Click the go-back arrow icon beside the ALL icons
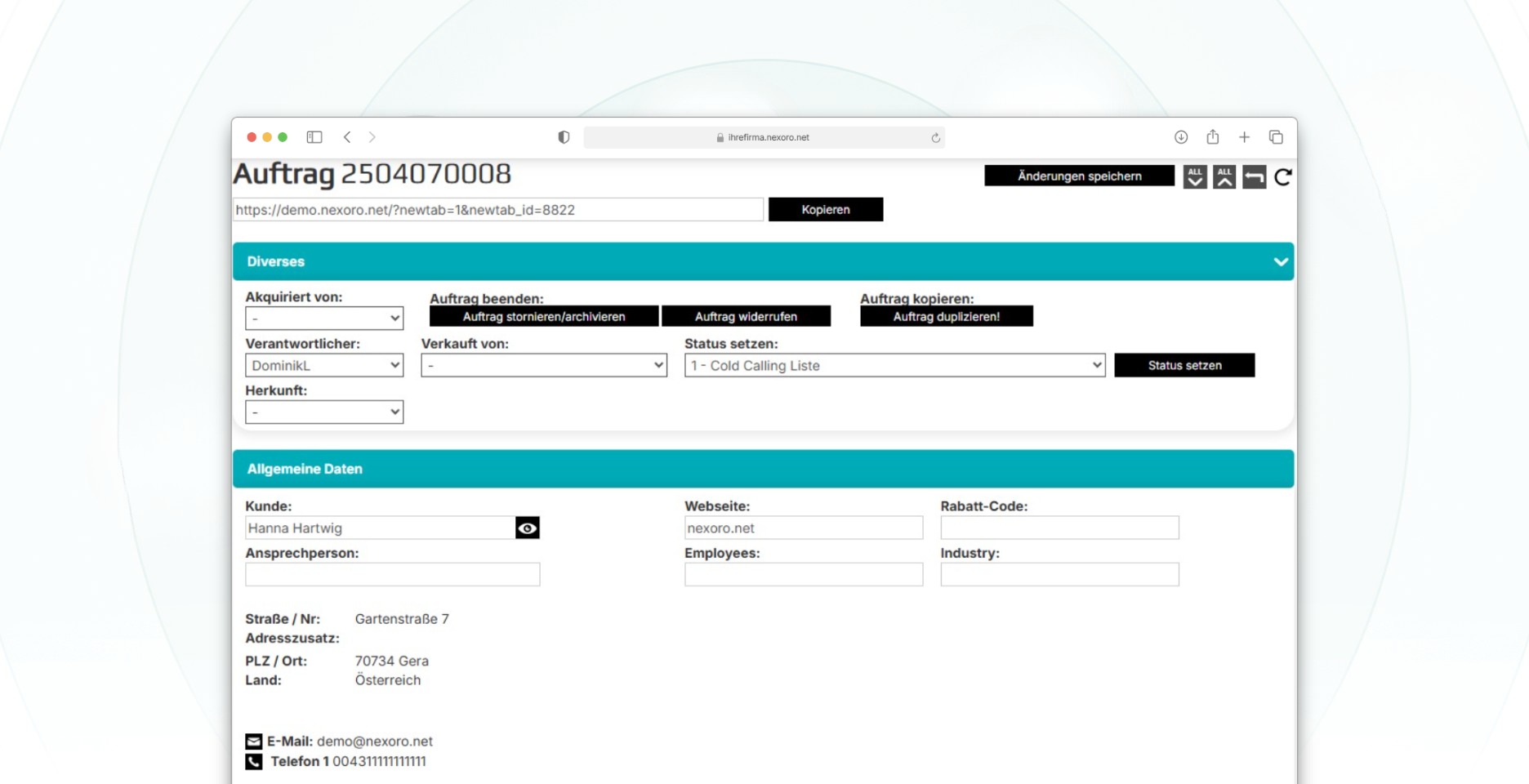The width and height of the screenshot is (1529, 784). [1254, 176]
